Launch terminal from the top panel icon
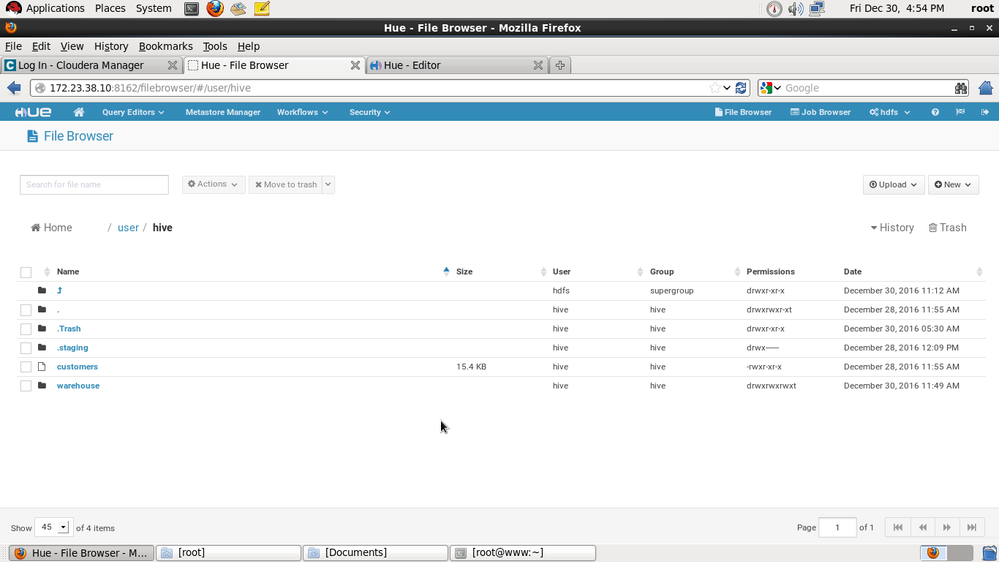999x562 pixels. pos(191,8)
